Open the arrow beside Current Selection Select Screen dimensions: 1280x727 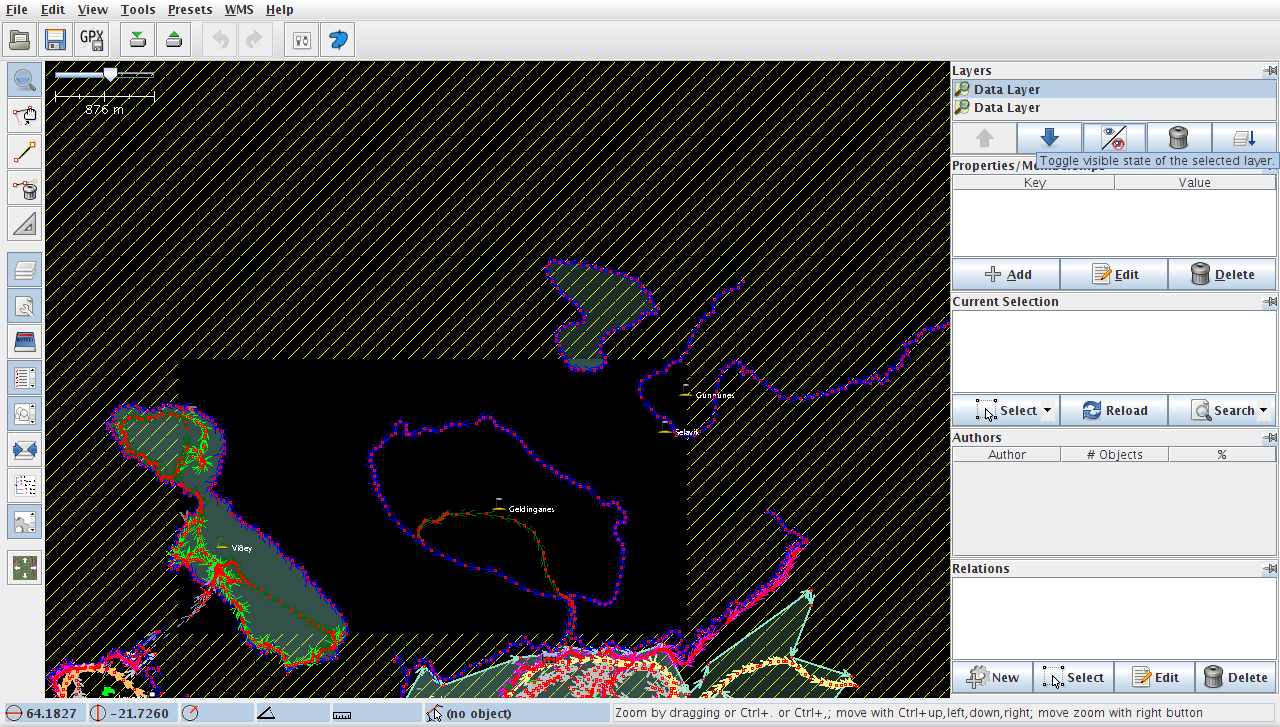point(1047,410)
